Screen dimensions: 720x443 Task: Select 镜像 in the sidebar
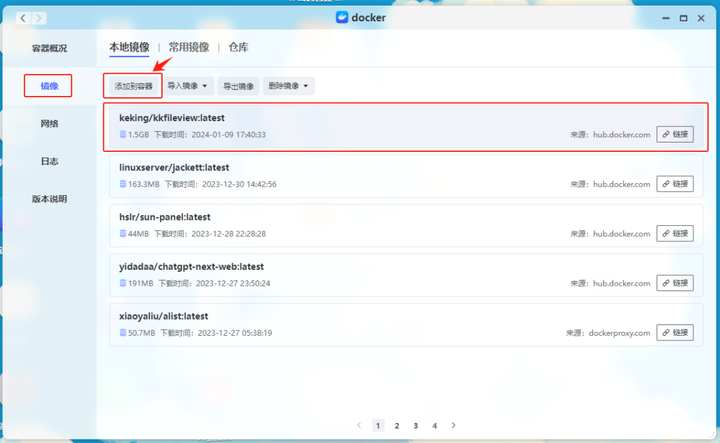click(x=49, y=86)
